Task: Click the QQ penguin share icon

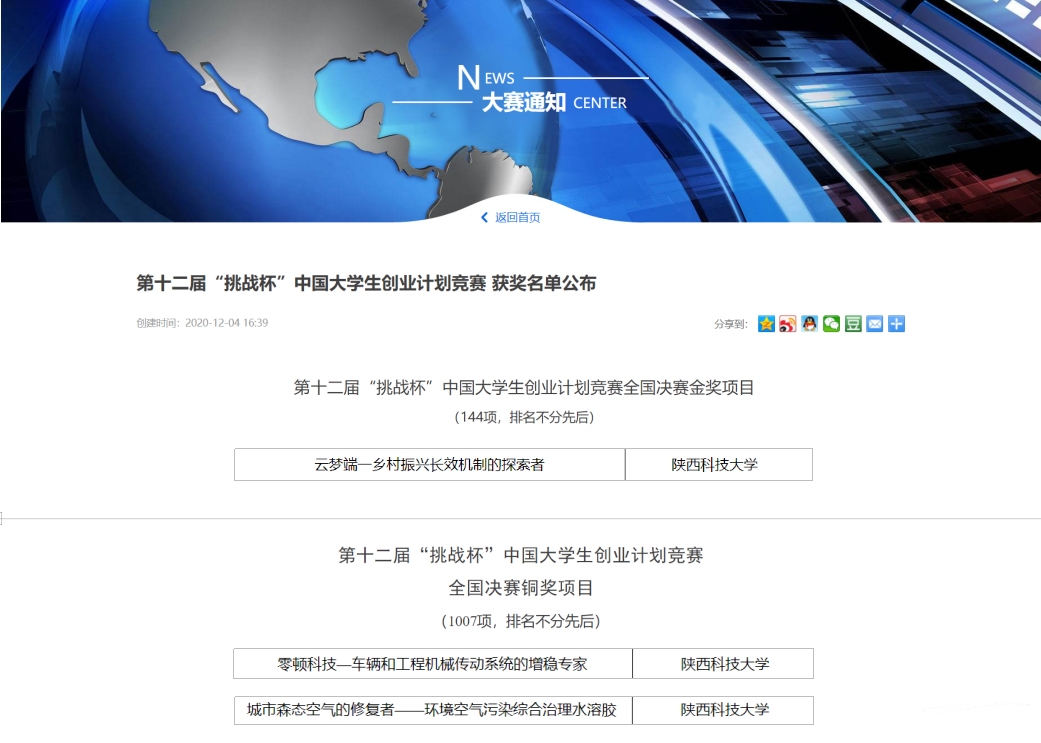Action: pos(810,324)
